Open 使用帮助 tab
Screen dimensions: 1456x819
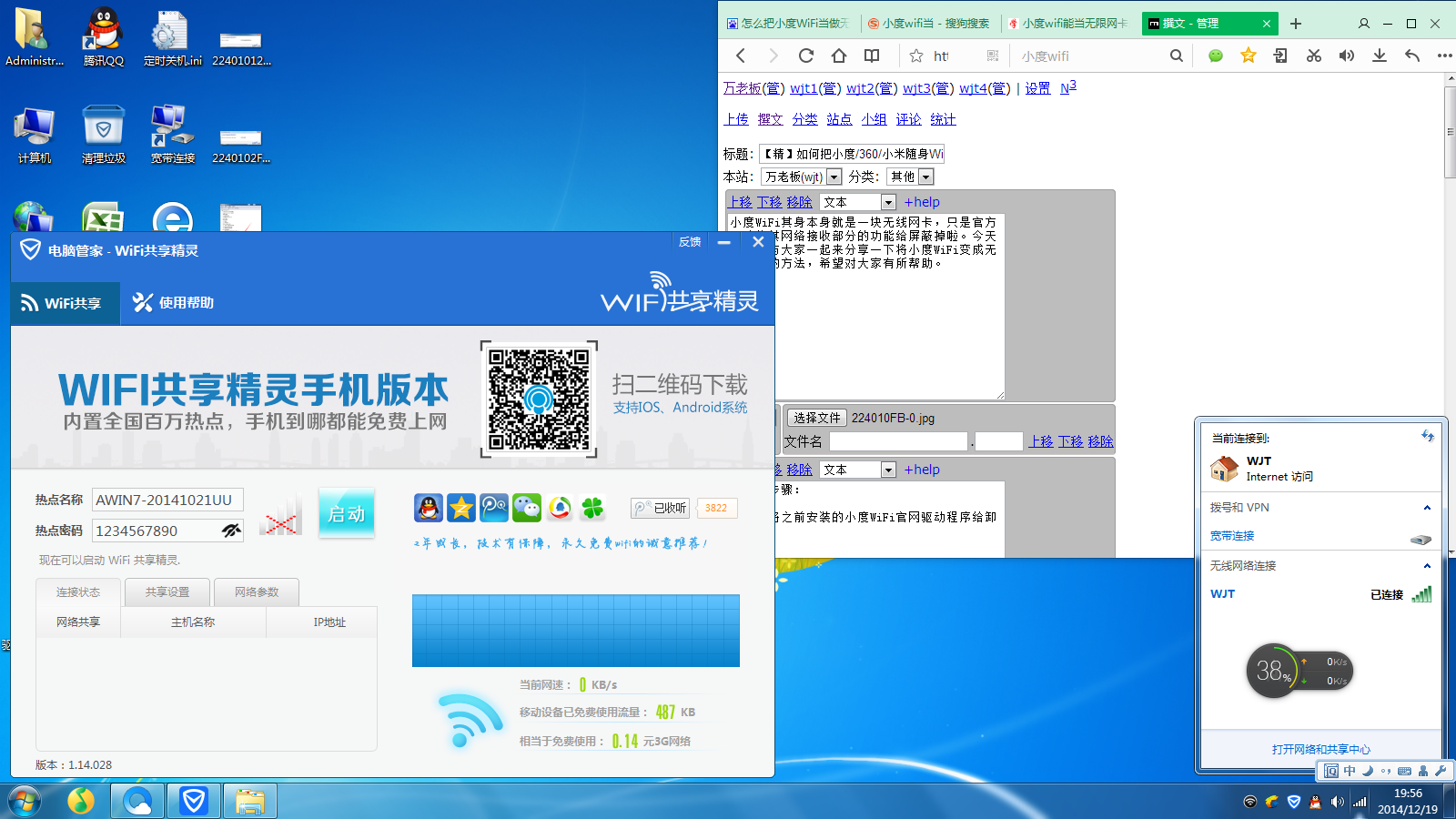[174, 303]
